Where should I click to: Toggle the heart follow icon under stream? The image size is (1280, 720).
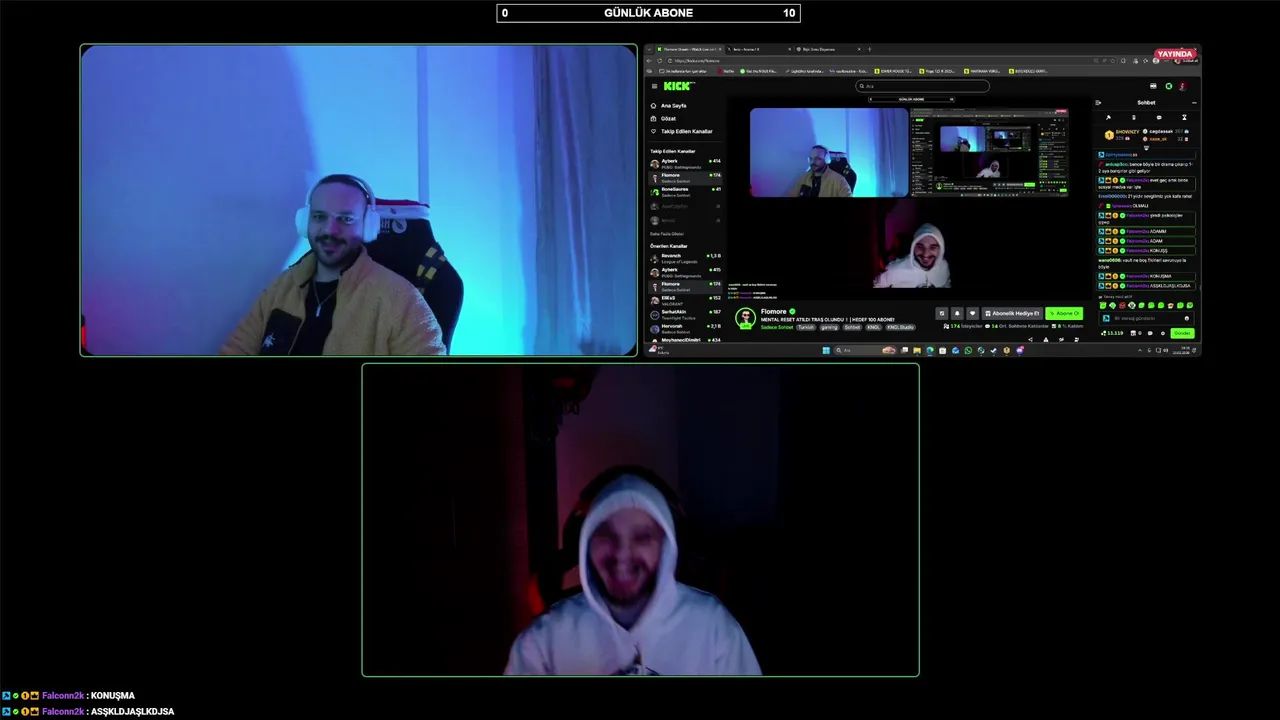point(972,313)
